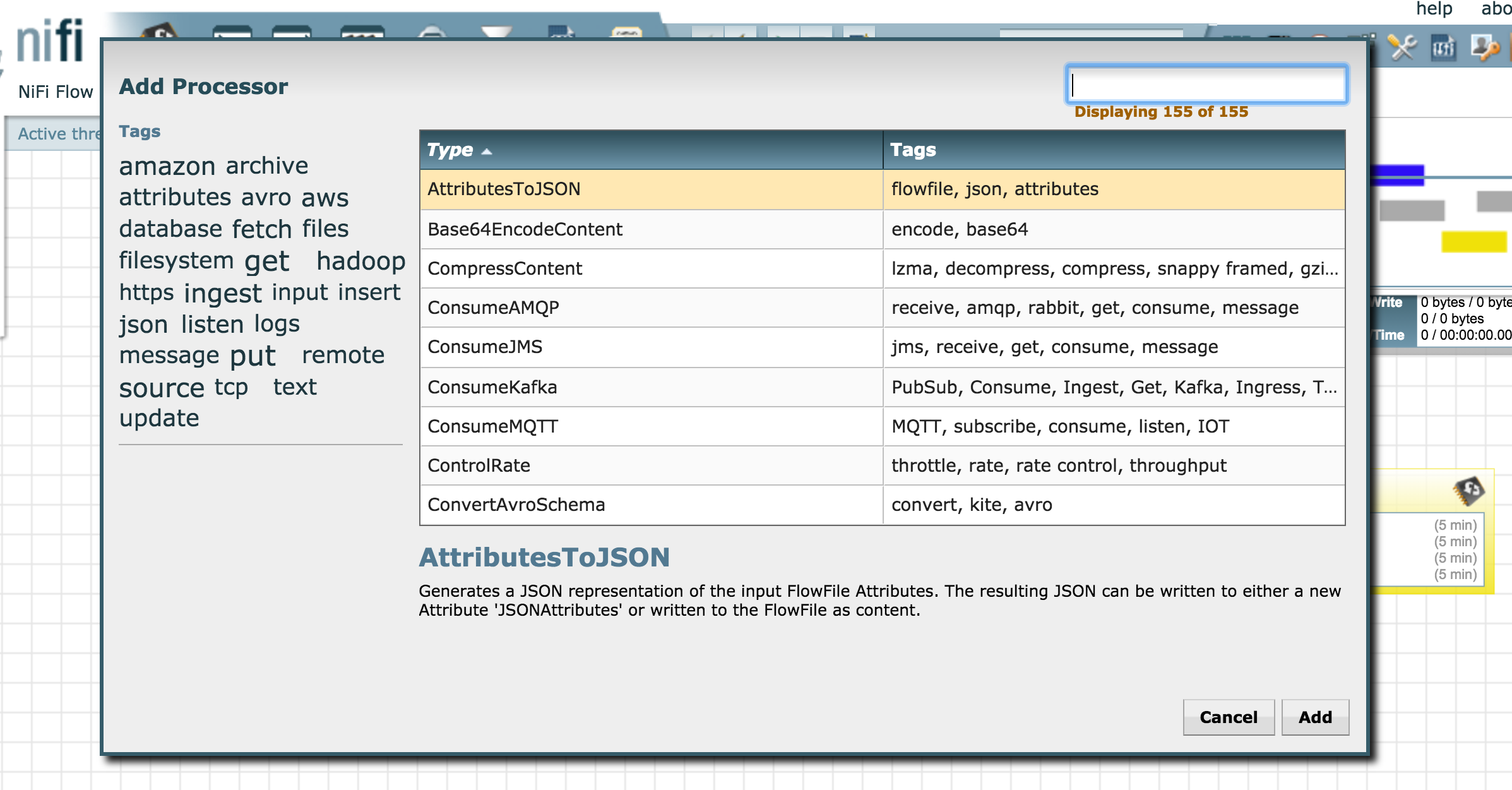This screenshot has height=790, width=1512.
Task: Click the NiFi Flow breadcrumb
Action: (54, 91)
